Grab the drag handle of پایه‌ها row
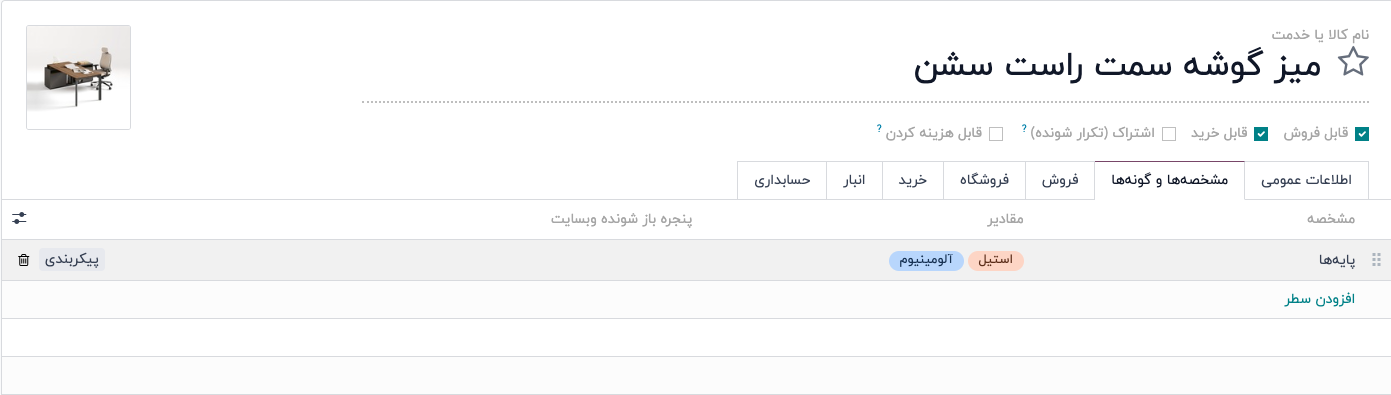Viewport: 1391px width, 395px height. [1375, 260]
